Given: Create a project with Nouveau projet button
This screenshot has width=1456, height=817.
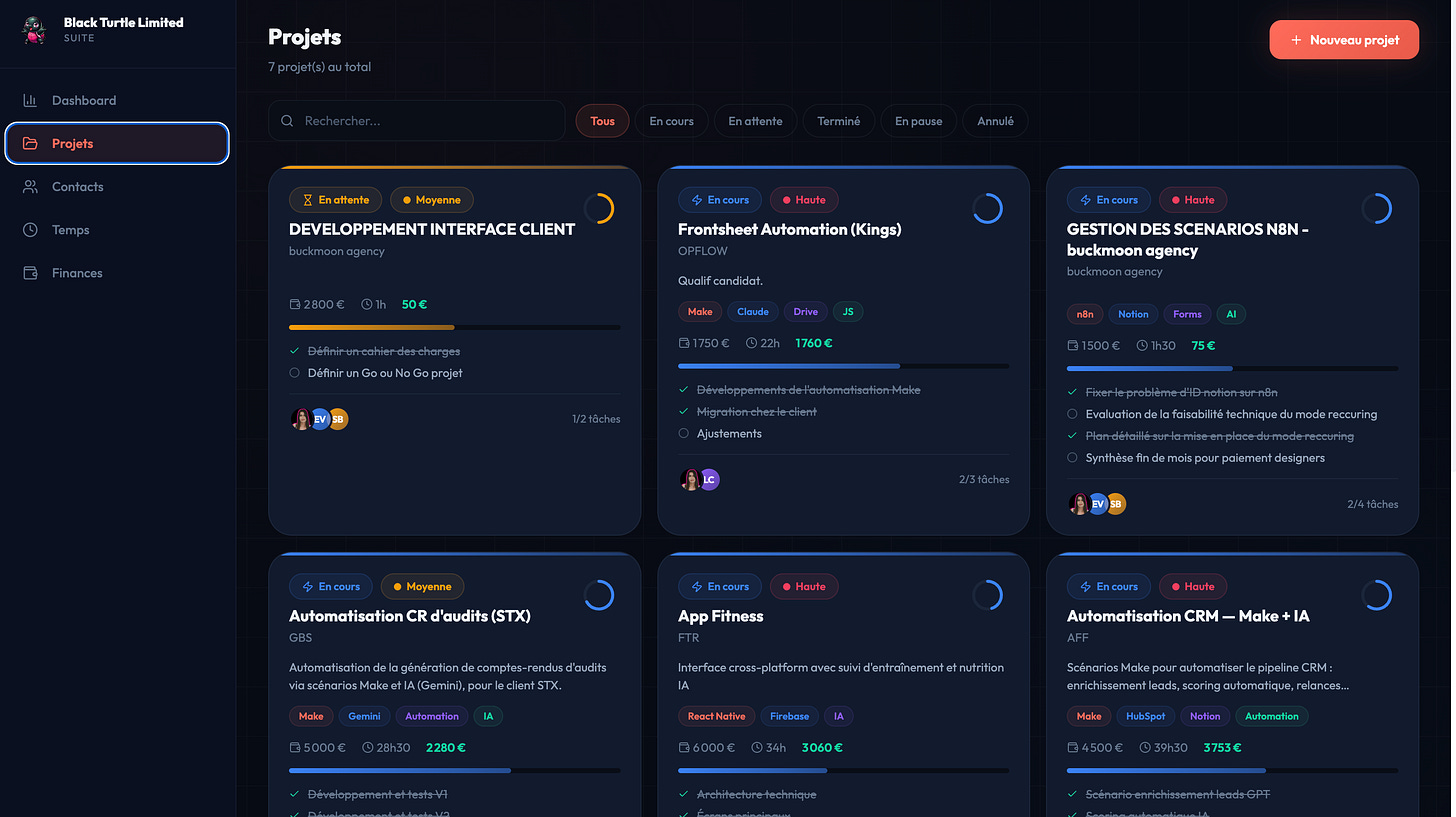Looking at the screenshot, I should [x=1344, y=40].
